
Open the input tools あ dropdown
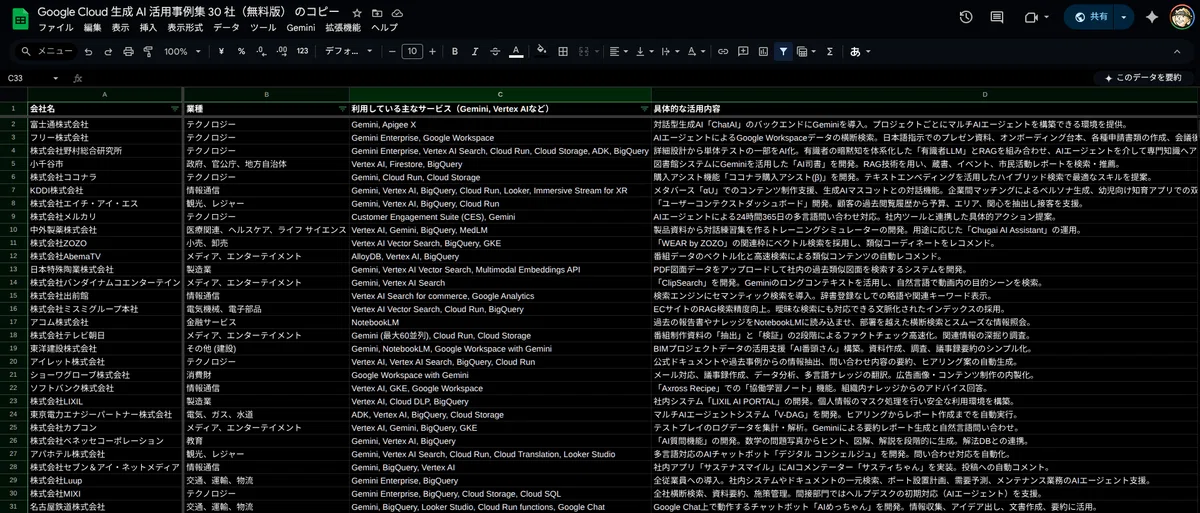tap(859, 51)
